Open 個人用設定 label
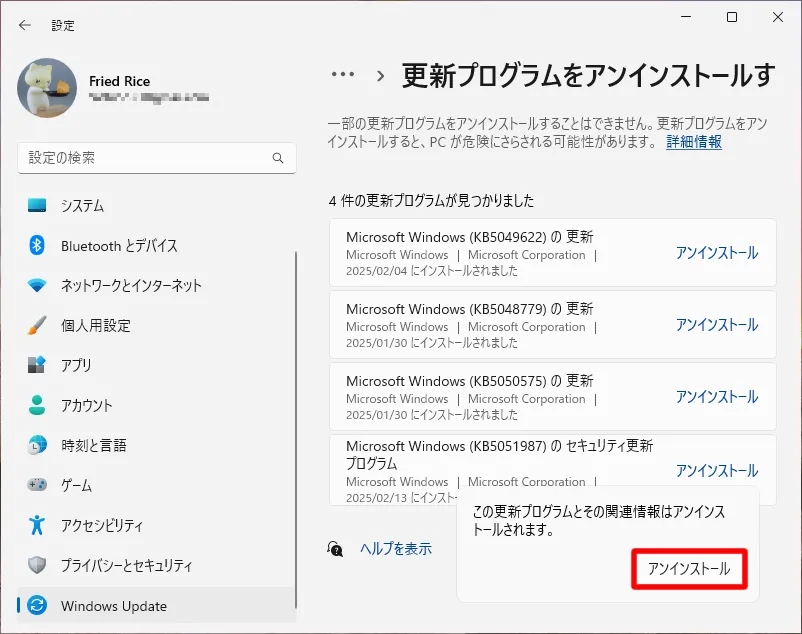Image resolution: width=802 pixels, height=634 pixels. pos(96,325)
